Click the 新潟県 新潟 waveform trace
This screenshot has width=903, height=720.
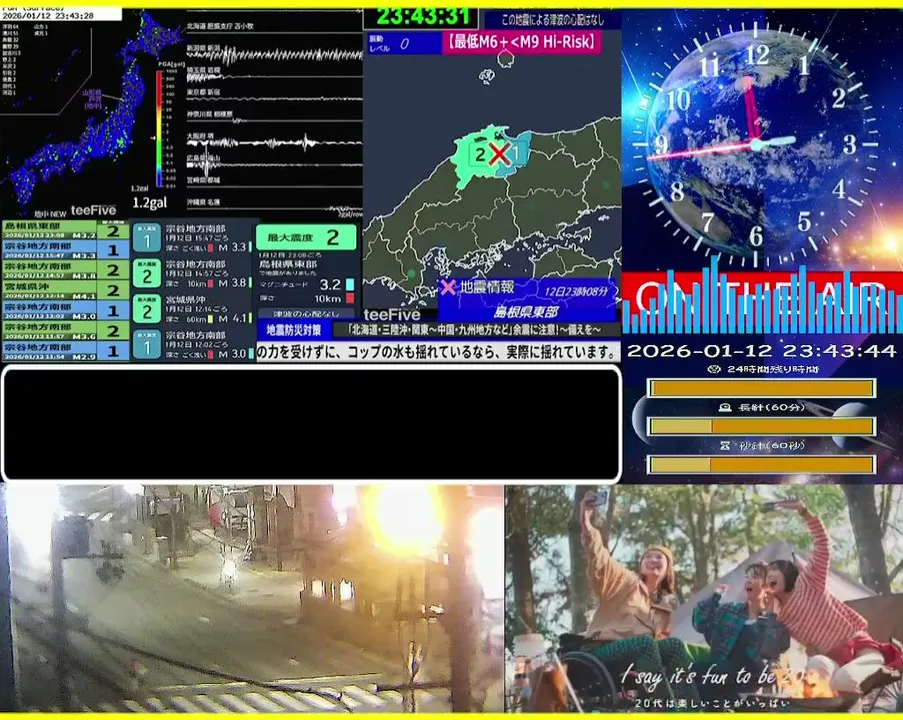tap(275, 55)
